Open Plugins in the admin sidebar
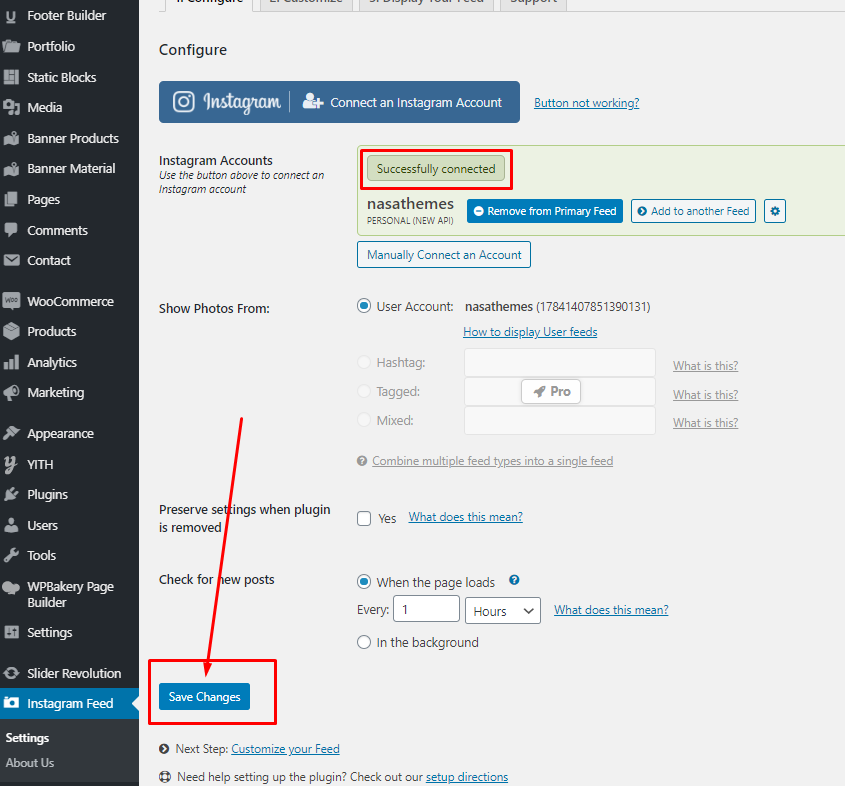Screen dimensions: 845x786 click(x=47, y=495)
